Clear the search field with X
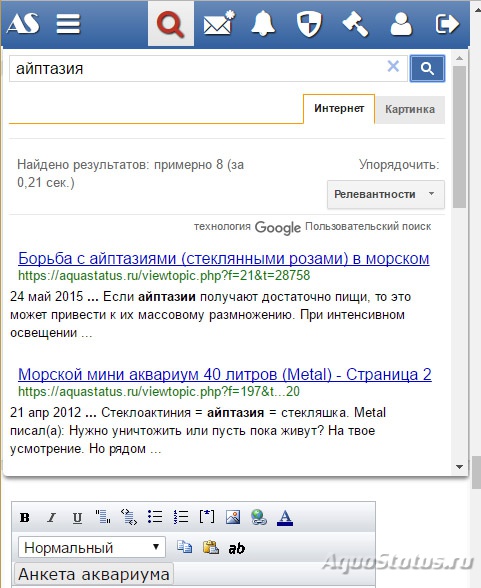Screen dimensions: 481x588 tap(393, 66)
